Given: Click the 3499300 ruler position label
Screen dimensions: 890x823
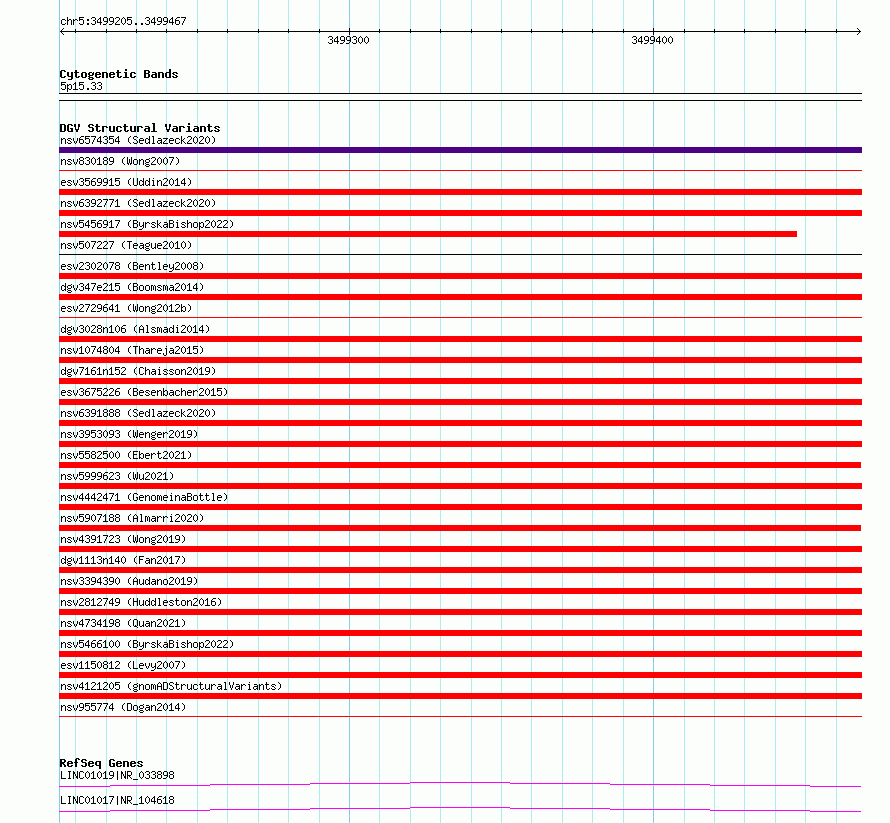Looking at the screenshot, I should [348, 40].
